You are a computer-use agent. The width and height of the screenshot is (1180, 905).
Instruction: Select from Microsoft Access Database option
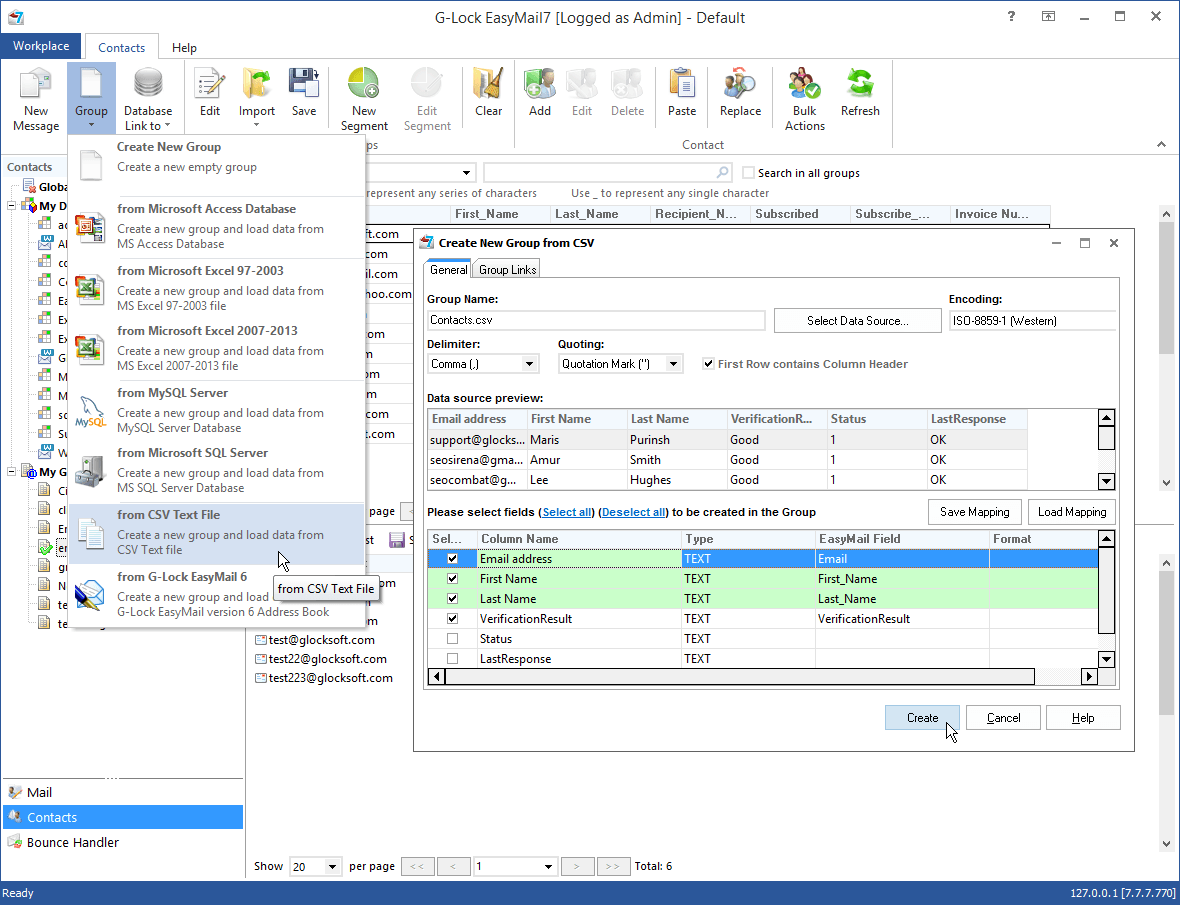click(216, 226)
